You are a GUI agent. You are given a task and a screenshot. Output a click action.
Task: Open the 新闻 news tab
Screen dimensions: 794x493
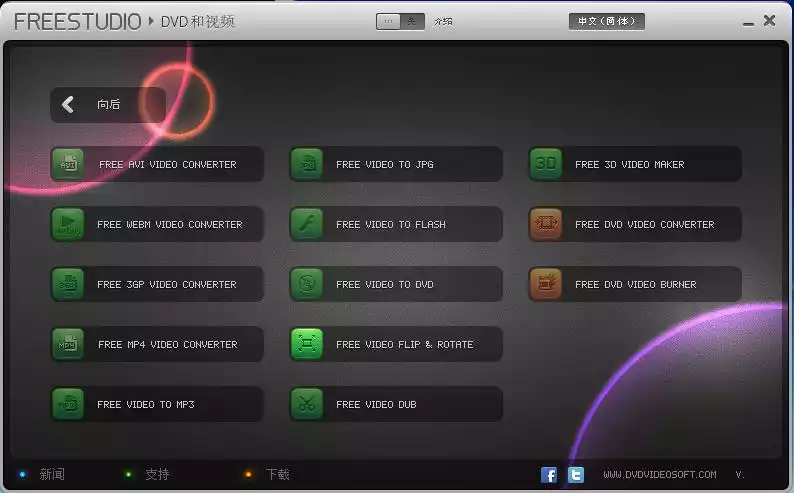pyautogui.click(x=51, y=474)
